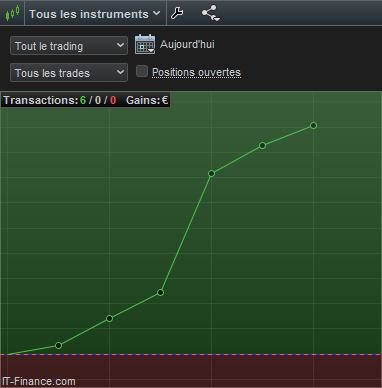Select the second trade point on curve

(x=109, y=319)
